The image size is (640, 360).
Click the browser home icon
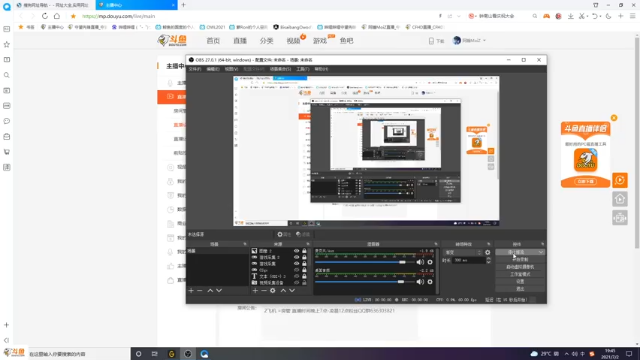[57, 16]
